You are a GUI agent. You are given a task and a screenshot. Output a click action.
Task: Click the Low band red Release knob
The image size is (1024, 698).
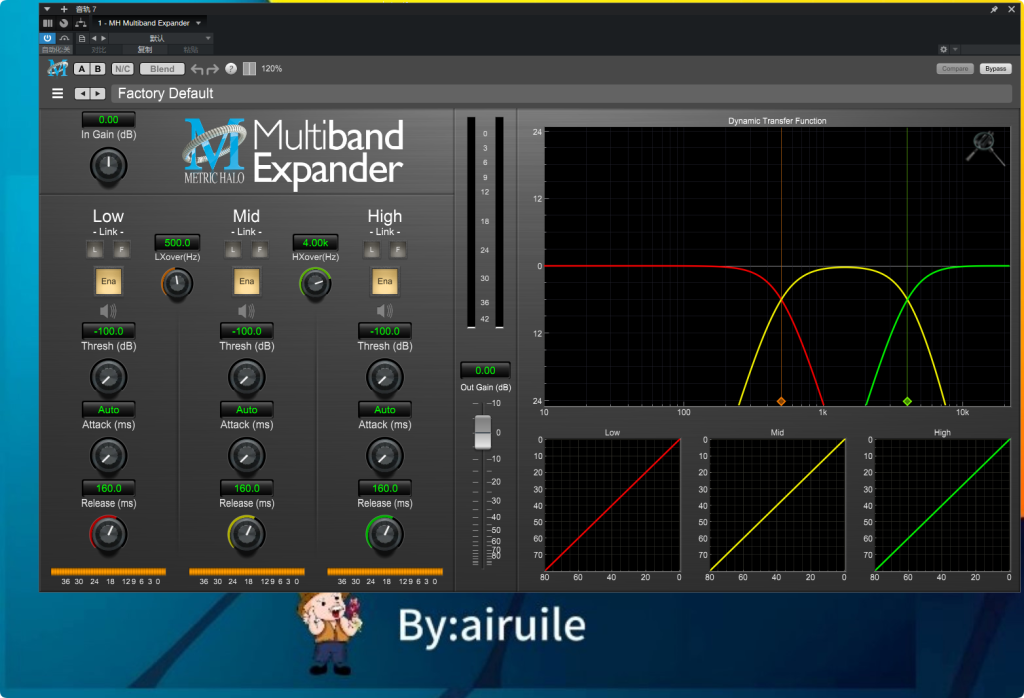108,535
